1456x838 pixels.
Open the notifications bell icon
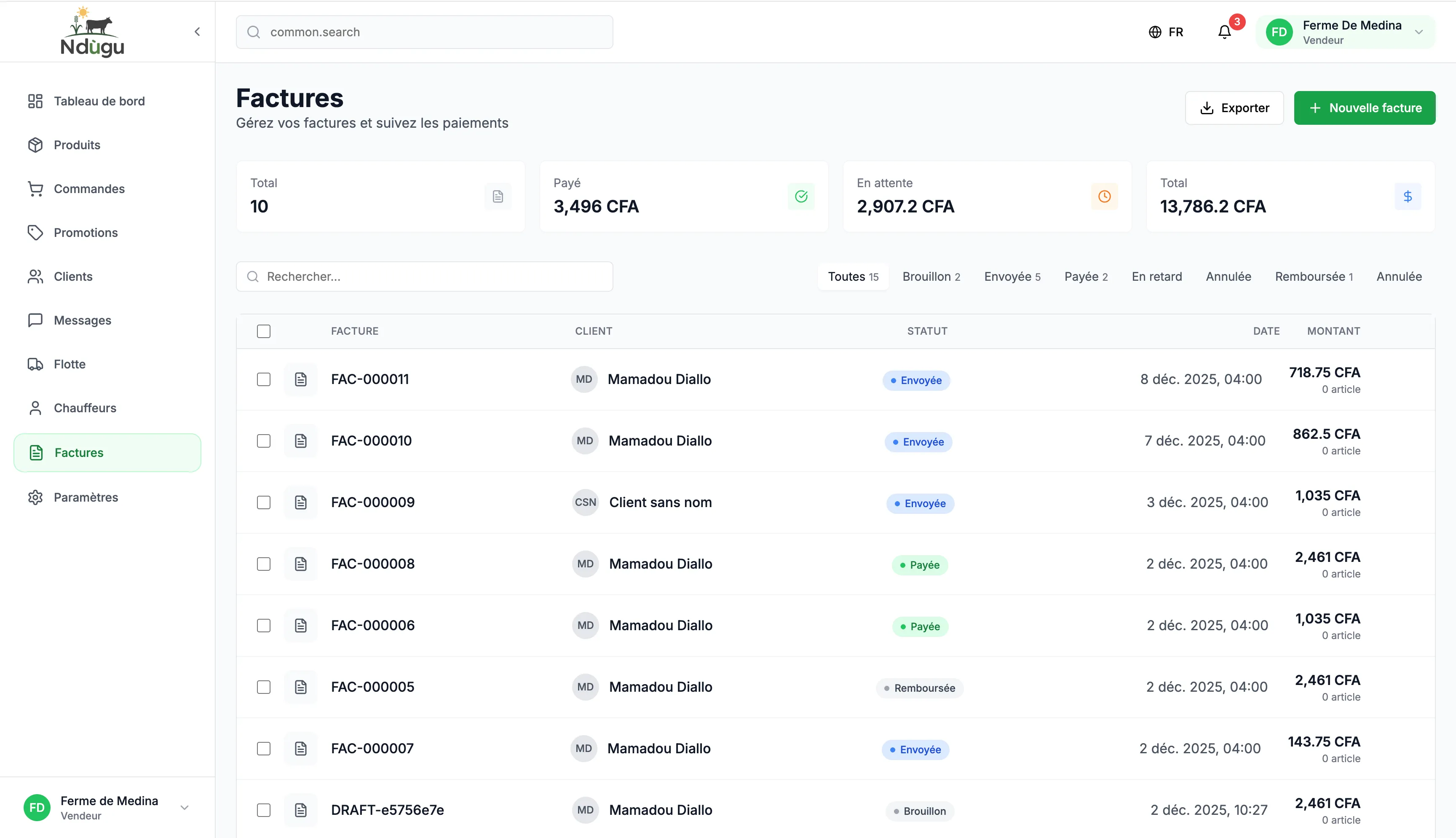(x=1224, y=32)
